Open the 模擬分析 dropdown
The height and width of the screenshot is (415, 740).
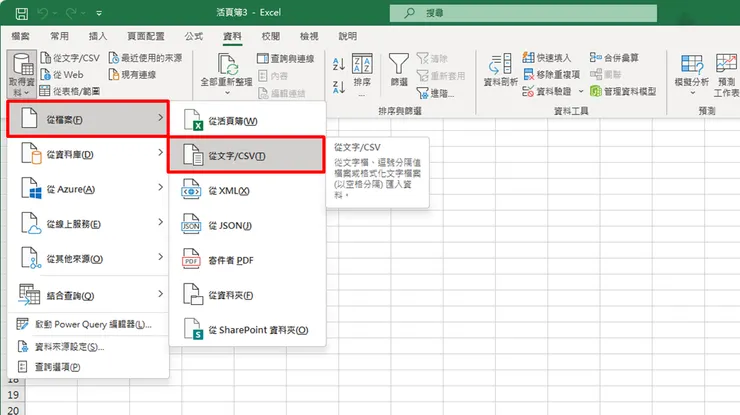pos(692,74)
